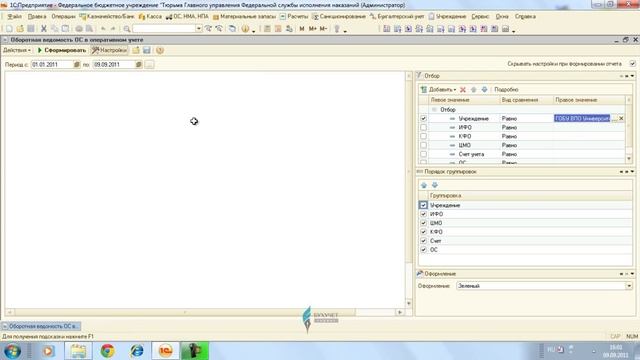Open the toolbar search field dropdown arrow

point(199,29)
